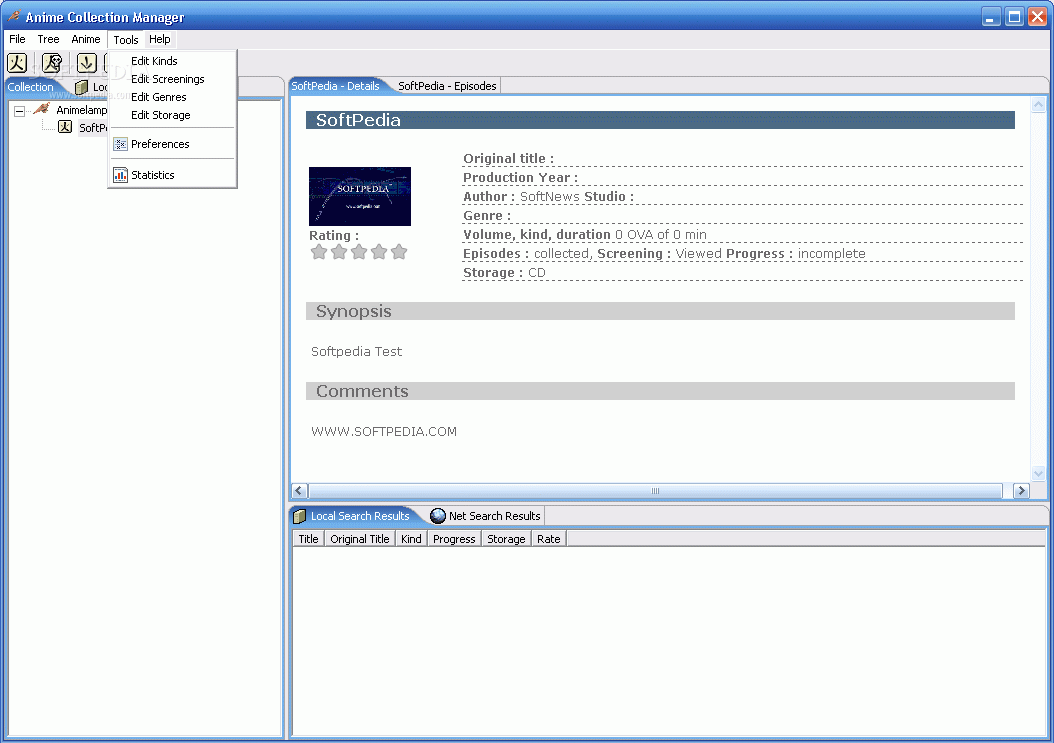Open the Anime menu

coord(86,39)
